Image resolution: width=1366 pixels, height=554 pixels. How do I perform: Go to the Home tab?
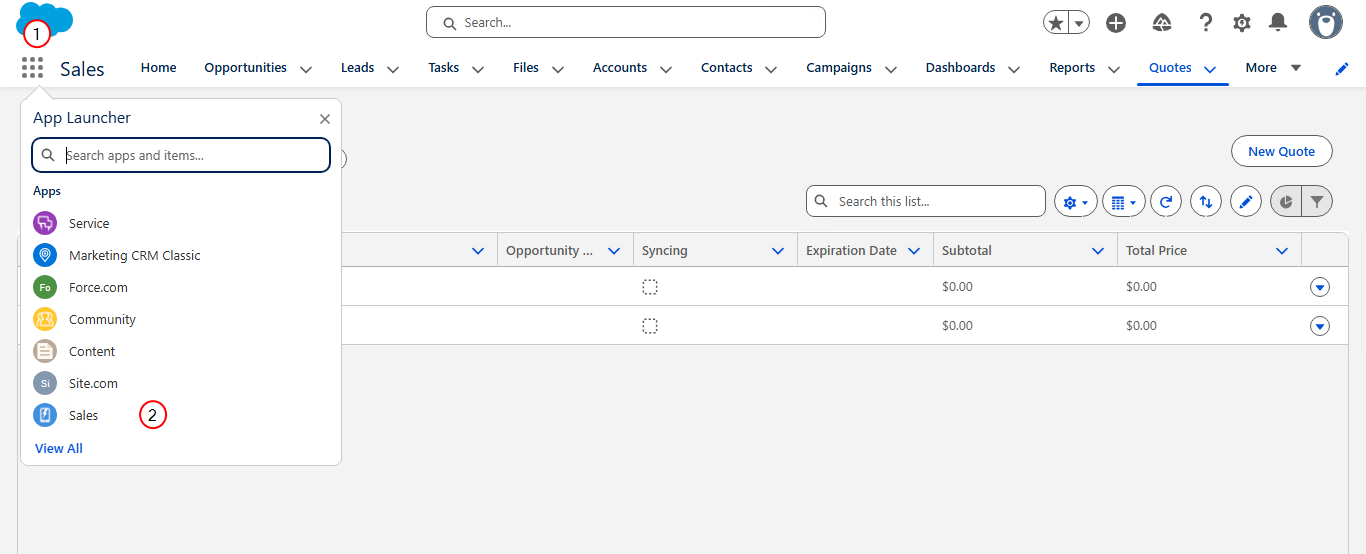click(x=158, y=68)
